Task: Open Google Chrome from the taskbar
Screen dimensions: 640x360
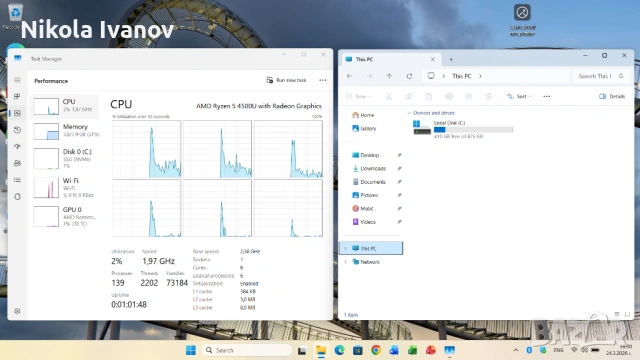Action: click(x=376, y=350)
